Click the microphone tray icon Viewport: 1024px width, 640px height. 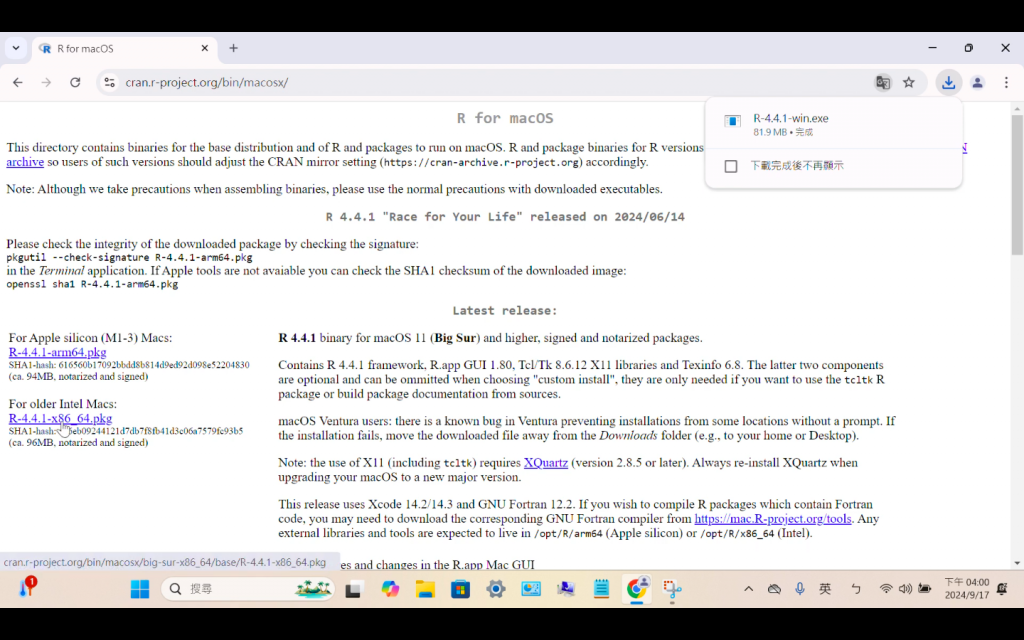click(x=800, y=589)
